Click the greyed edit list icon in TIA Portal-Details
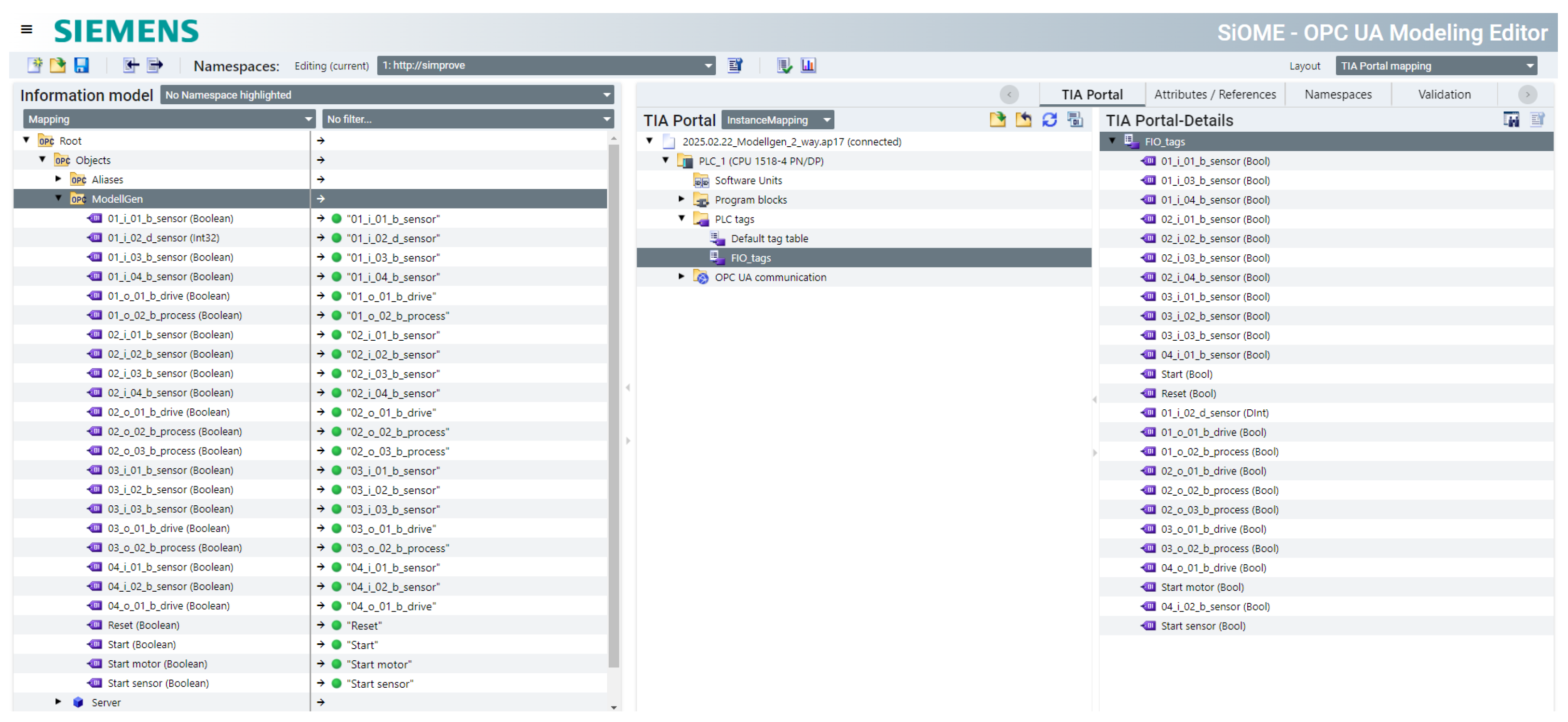Image resolution: width=1568 pixels, height=722 pixels. pyautogui.click(x=1537, y=120)
